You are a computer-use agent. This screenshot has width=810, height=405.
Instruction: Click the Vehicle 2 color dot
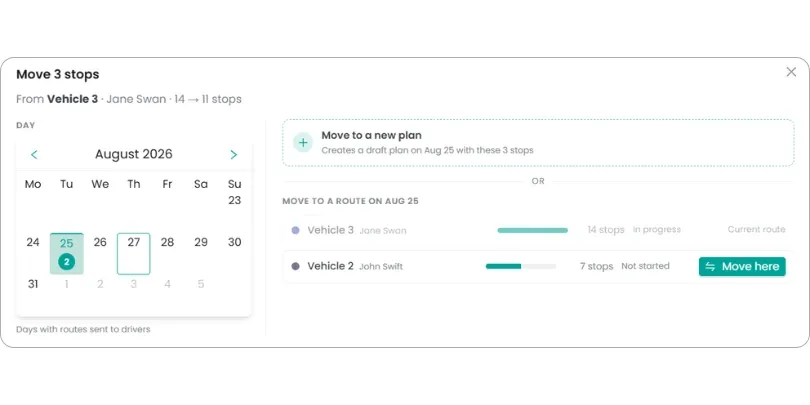coord(295,267)
